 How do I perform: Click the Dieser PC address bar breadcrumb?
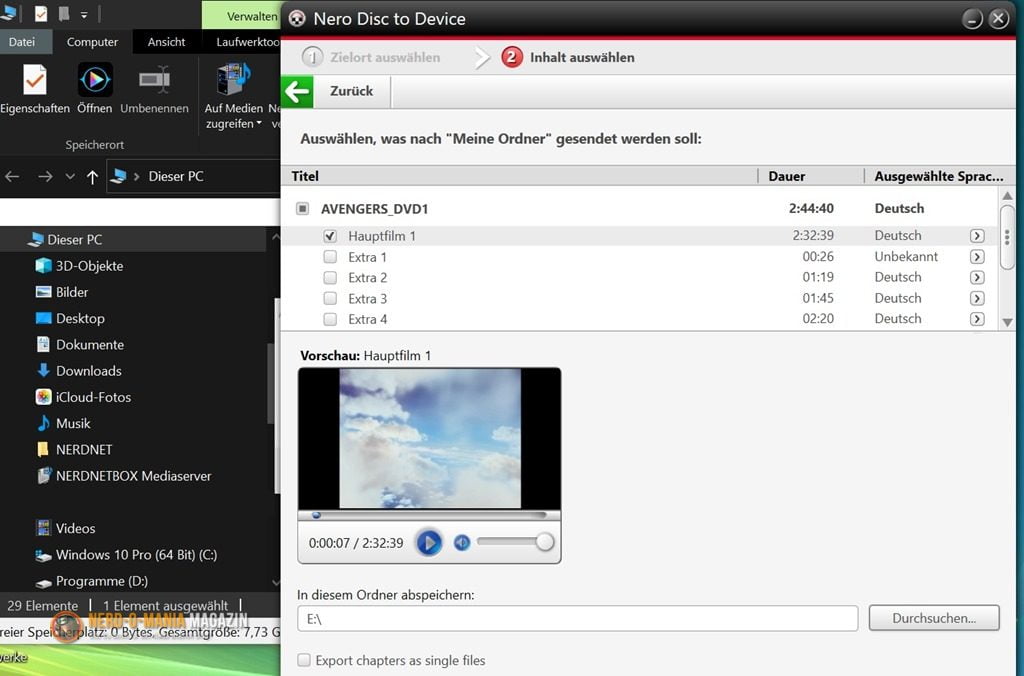pos(176,176)
